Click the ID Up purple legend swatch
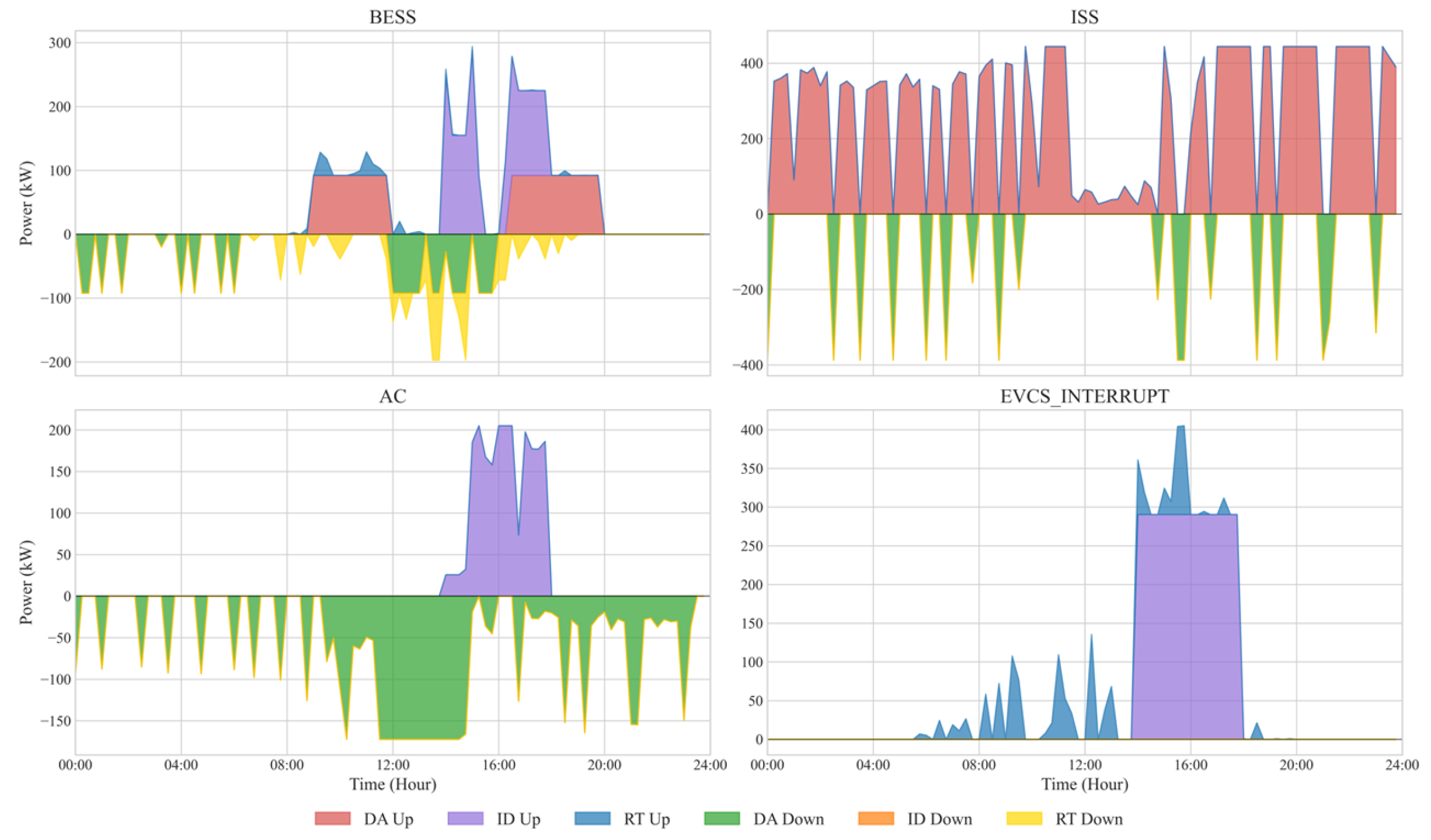This screenshot has height=840, width=1431. click(465, 818)
